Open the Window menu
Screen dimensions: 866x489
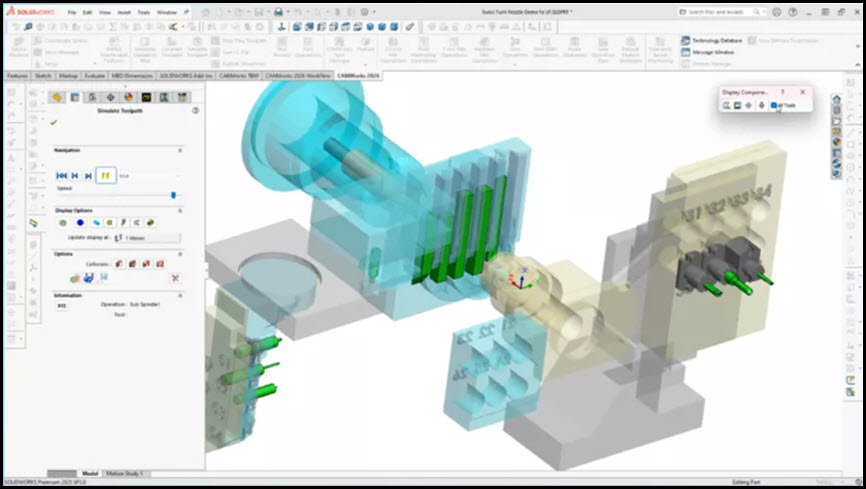pyautogui.click(x=167, y=12)
